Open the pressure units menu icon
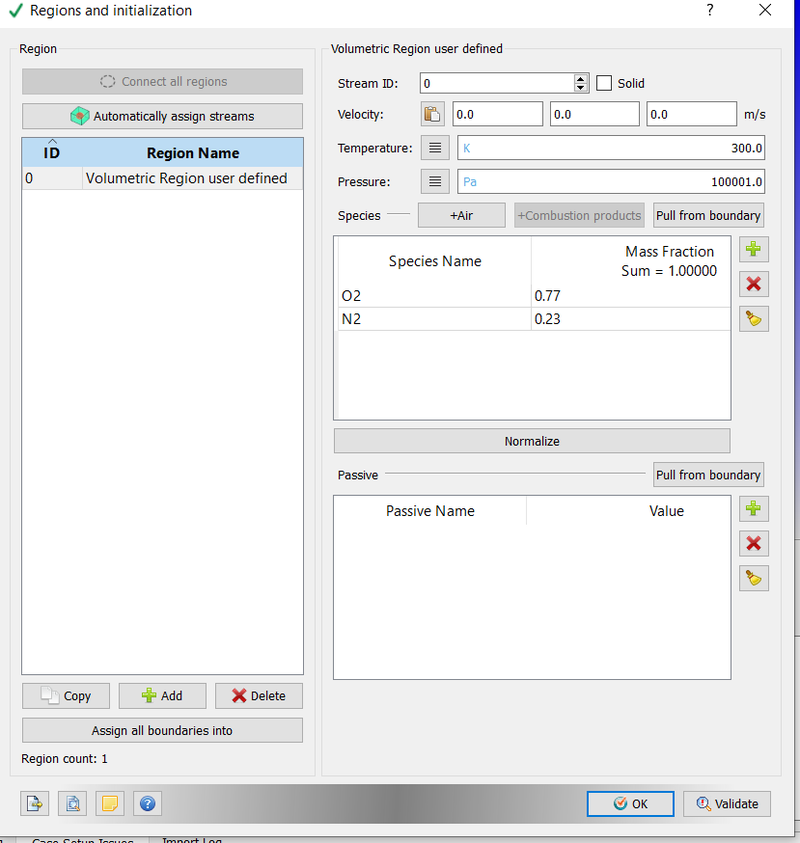800x843 pixels. pyautogui.click(x=434, y=181)
